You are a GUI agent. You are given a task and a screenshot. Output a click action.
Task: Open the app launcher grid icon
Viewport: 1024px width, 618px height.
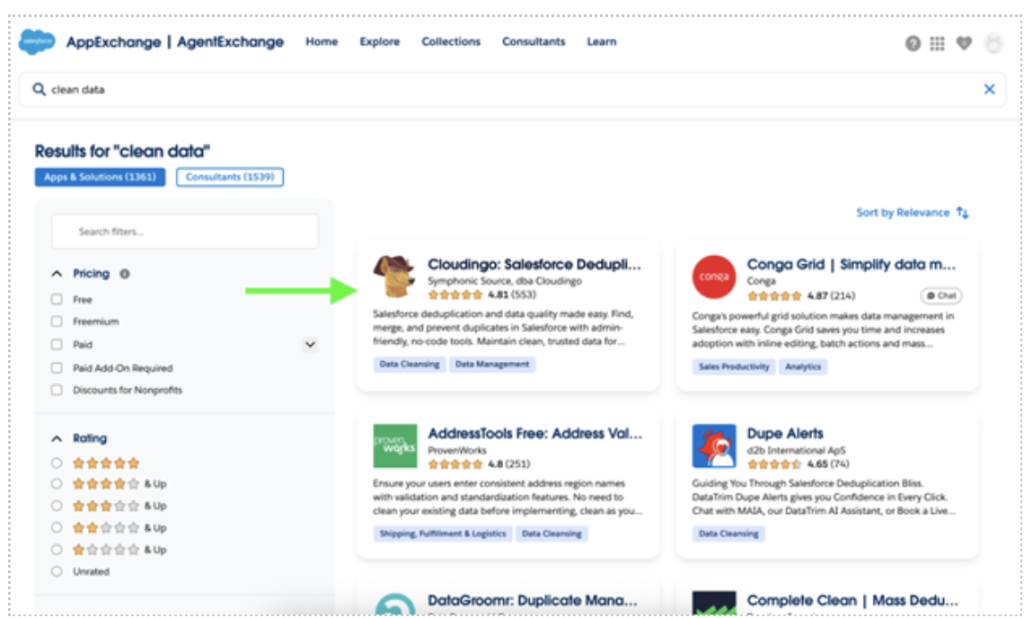(x=937, y=43)
